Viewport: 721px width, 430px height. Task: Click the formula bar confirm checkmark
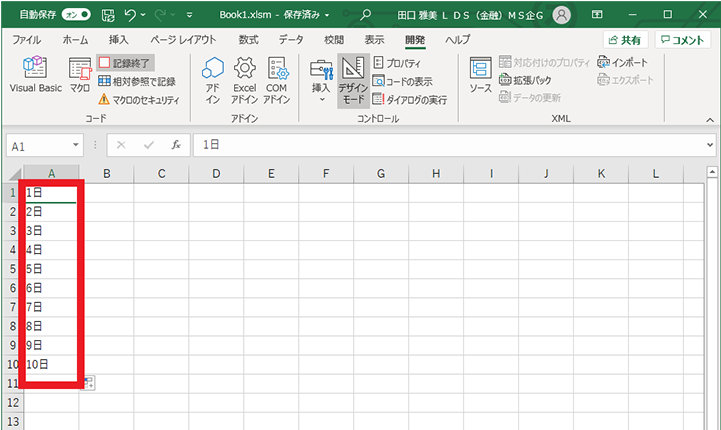tap(149, 145)
